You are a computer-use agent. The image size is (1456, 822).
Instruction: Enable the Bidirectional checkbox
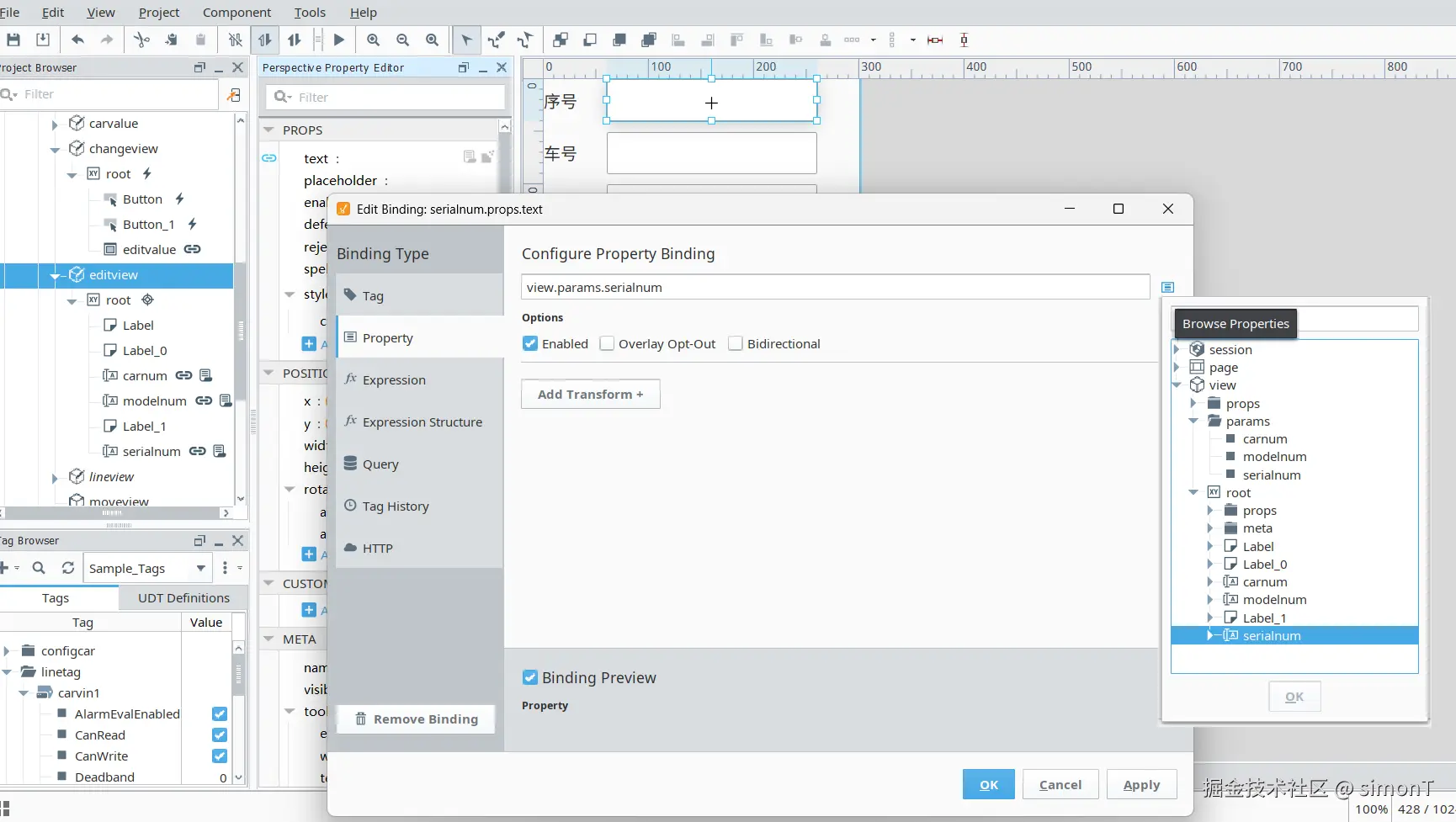coord(736,343)
